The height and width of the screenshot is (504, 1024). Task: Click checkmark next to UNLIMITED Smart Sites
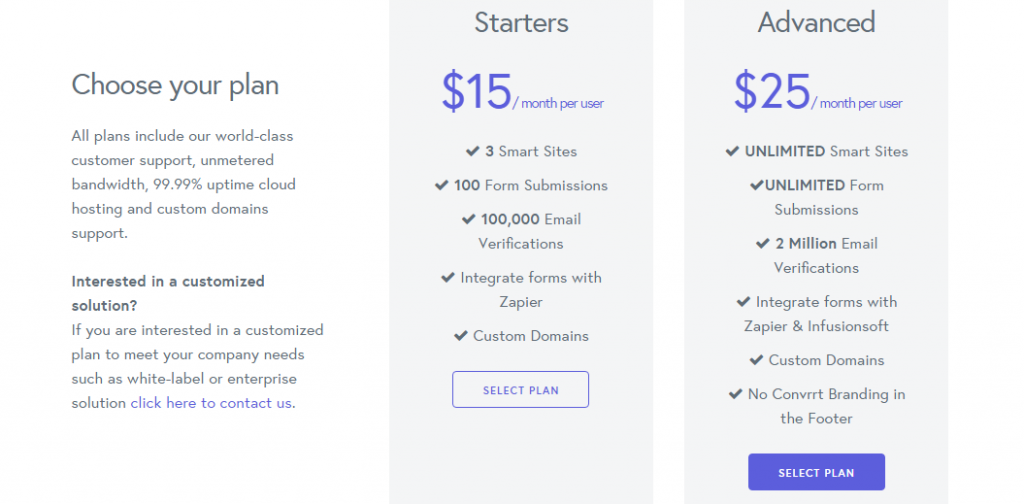(x=732, y=151)
